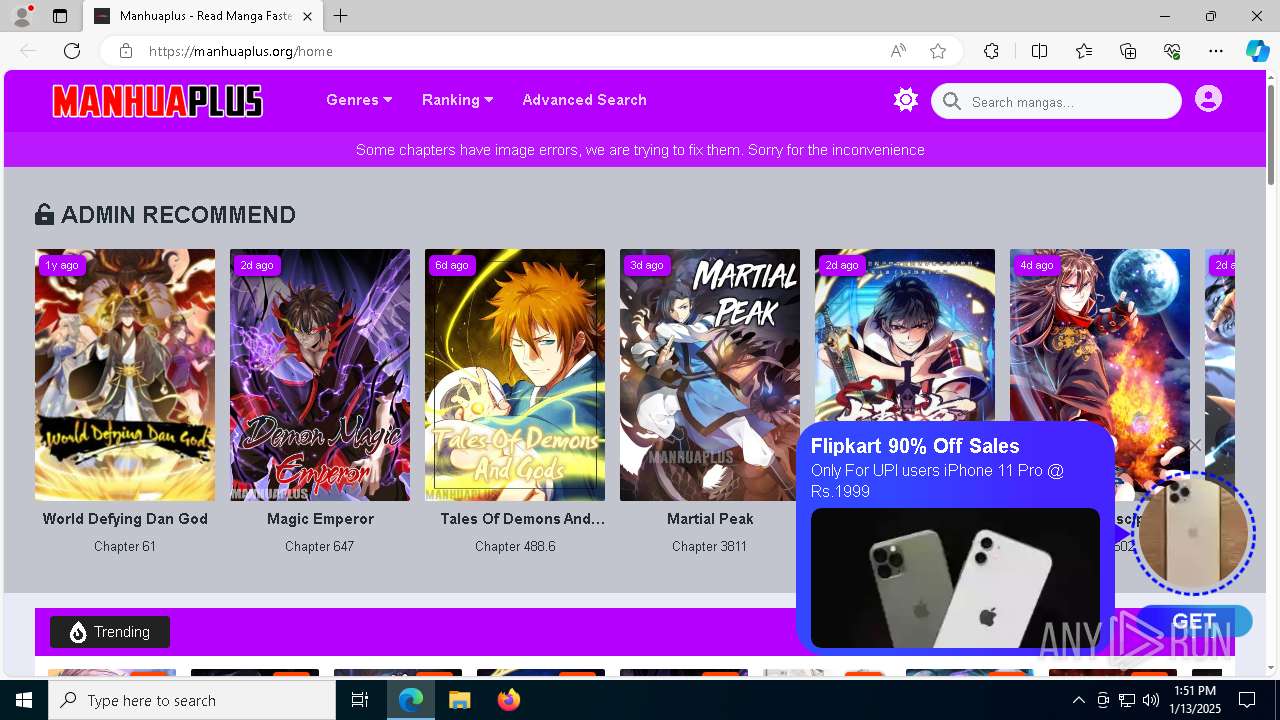Open File Explorer from taskbar
The height and width of the screenshot is (720, 1280).
pyautogui.click(x=459, y=700)
